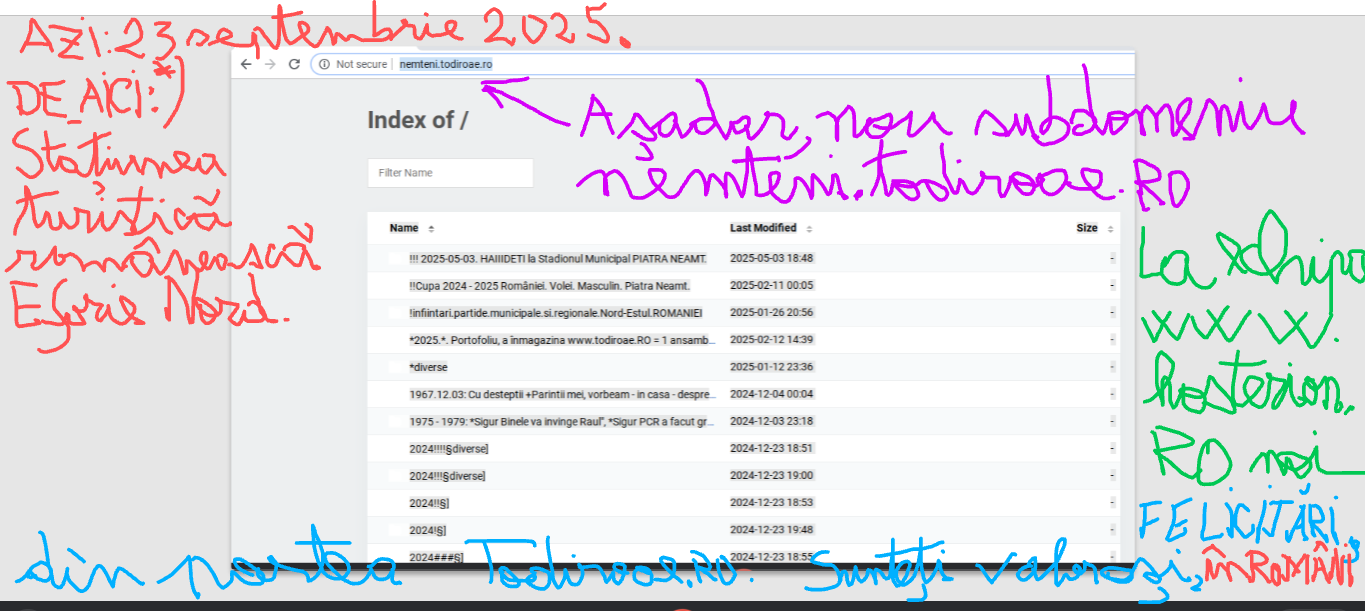Viewport: 1365px width, 611px height.
Task: Sort listing by Size header
Action: click(1086, 228)
